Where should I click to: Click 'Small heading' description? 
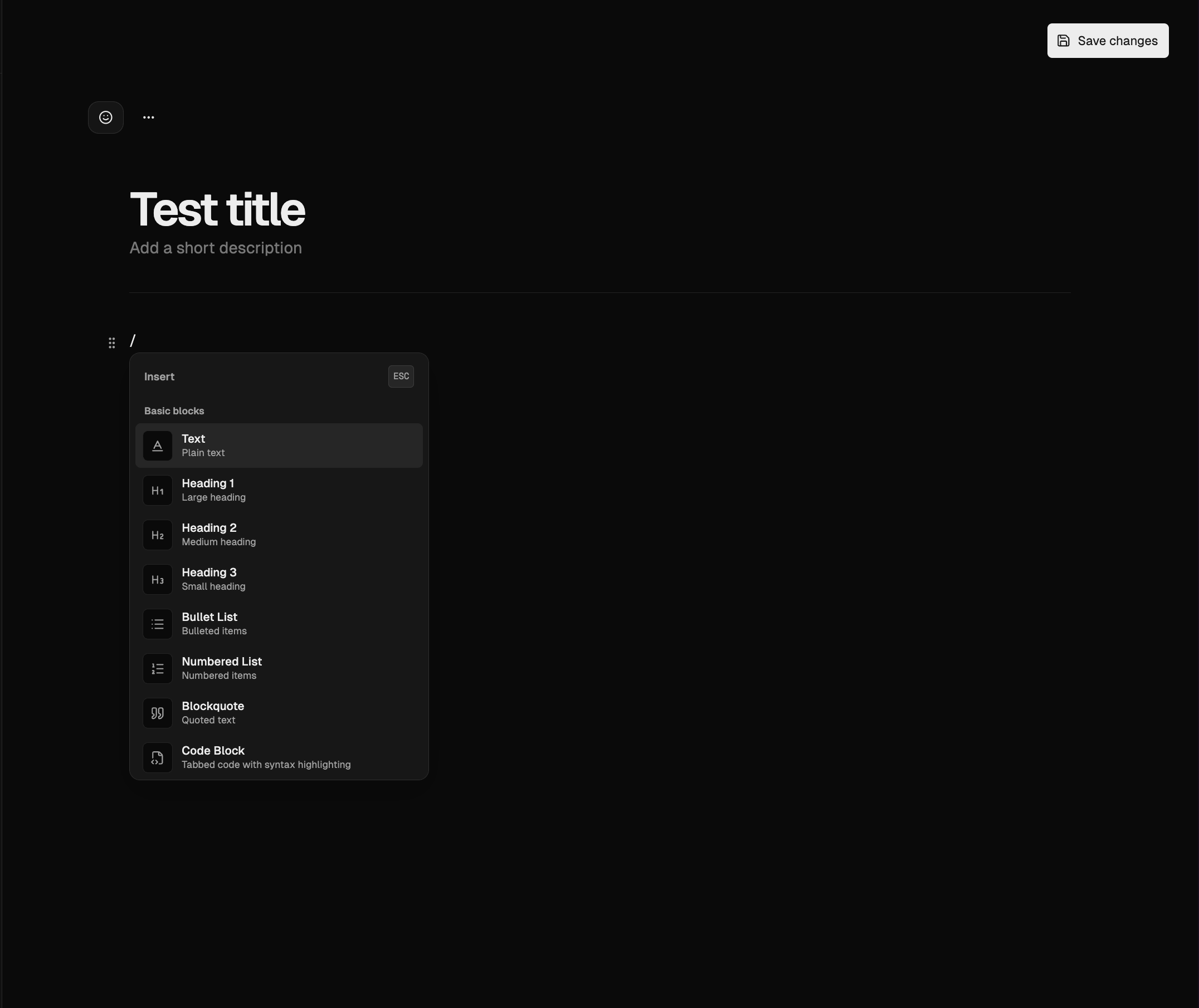click(x=214, y=587)
